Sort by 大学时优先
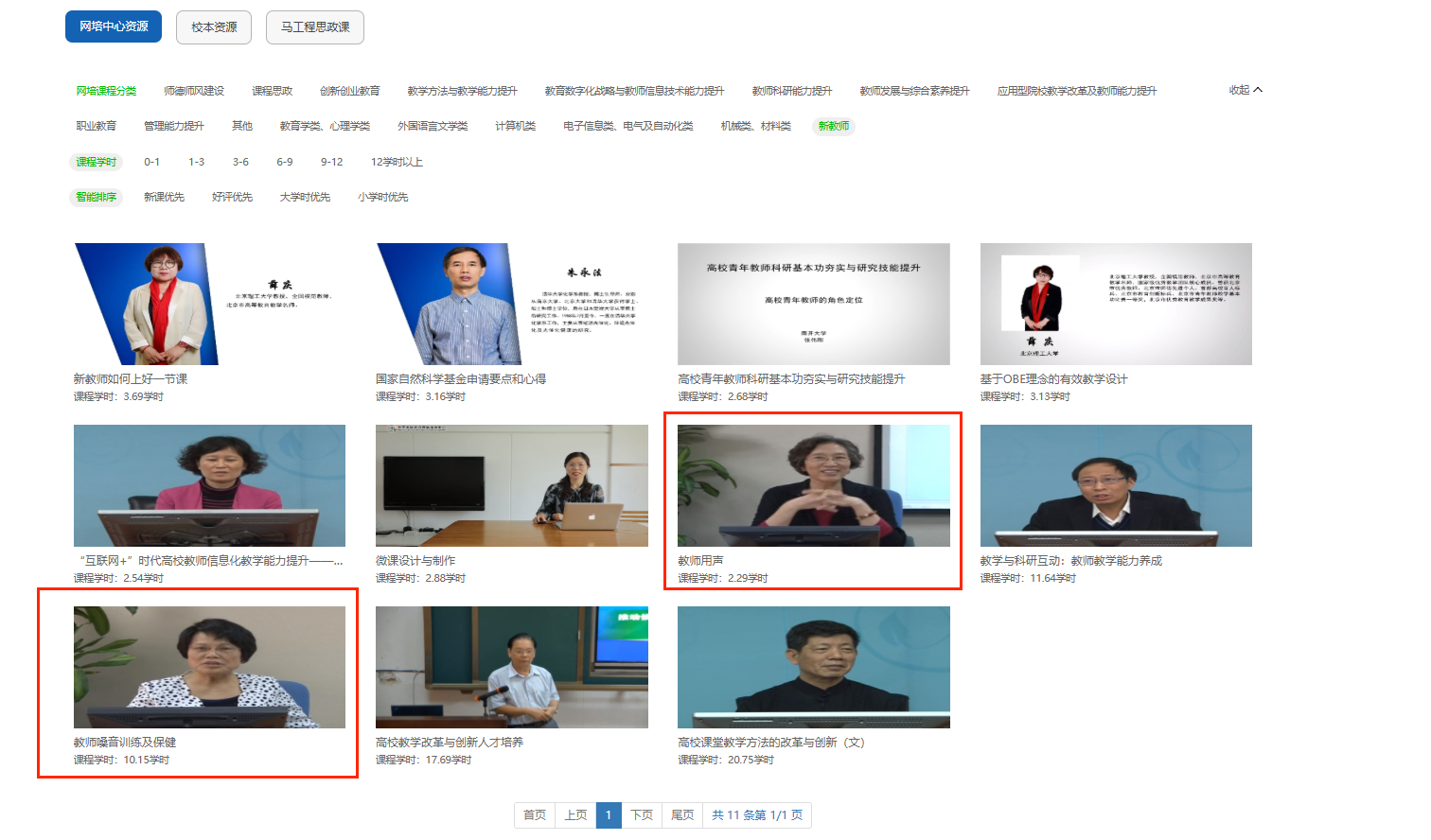 (305, 197)
